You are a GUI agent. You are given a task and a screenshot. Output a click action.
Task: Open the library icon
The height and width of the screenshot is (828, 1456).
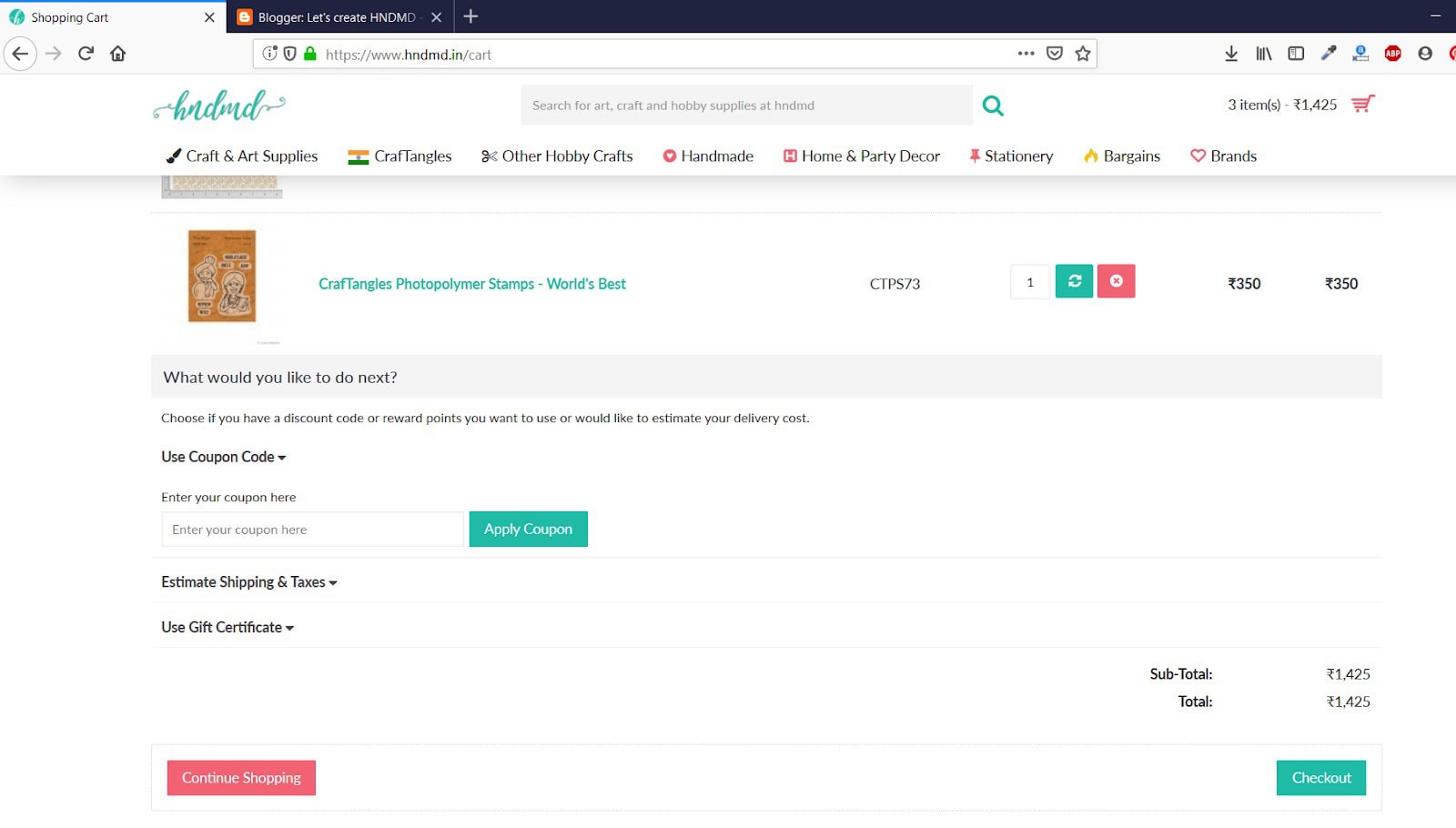tap(1264, 54)
